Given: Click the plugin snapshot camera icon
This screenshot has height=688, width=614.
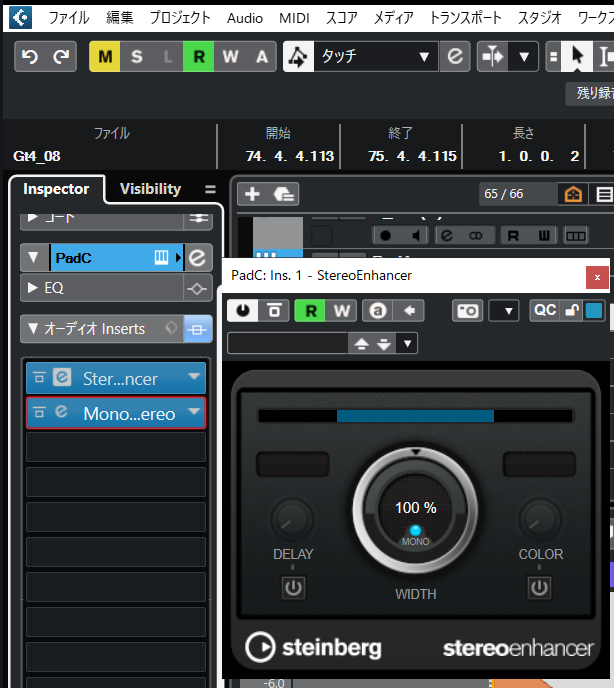Looking at the screenshot, I should click(467, 311).
